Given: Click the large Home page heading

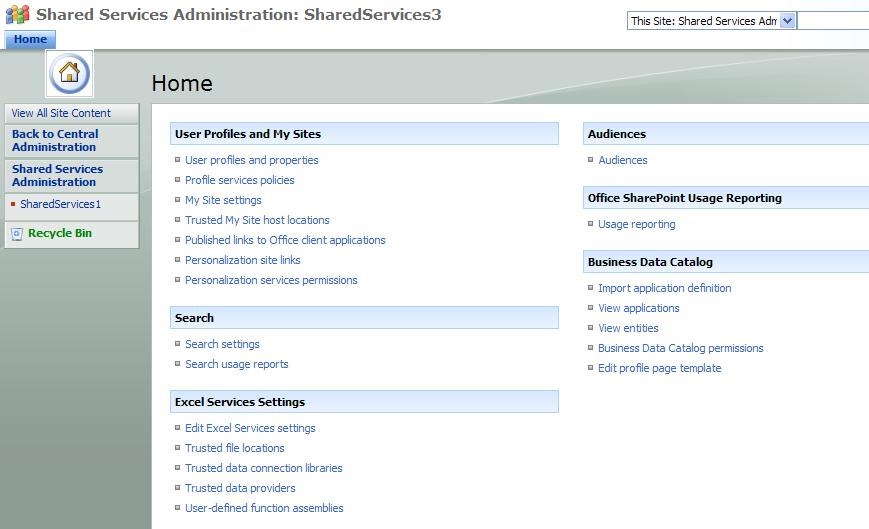Looking at the screenshot, I should [182, 84].
